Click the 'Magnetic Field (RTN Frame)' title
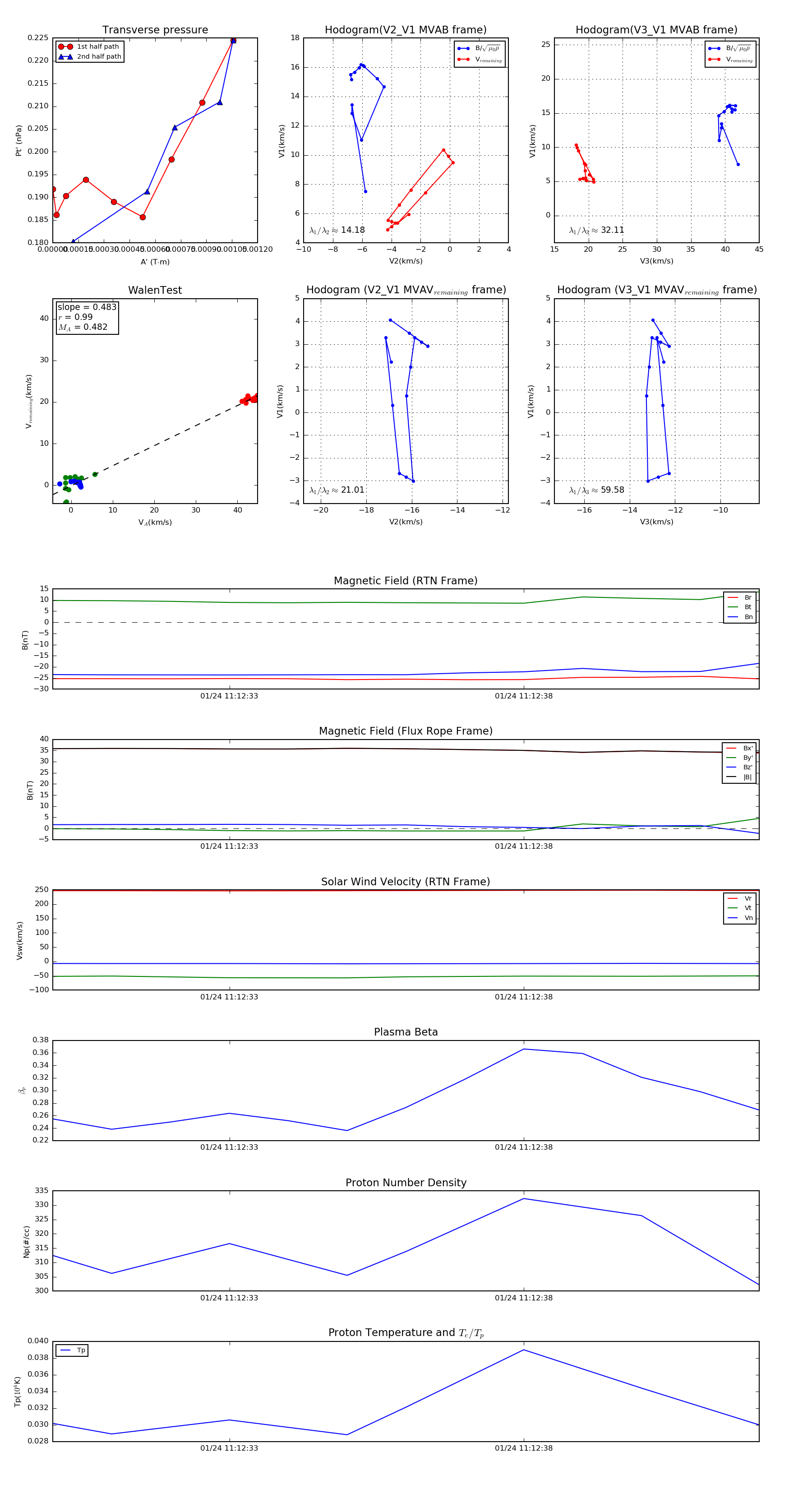Viewport: 812px width, 1489px height. pyautogui.click(x=406, y=581)
